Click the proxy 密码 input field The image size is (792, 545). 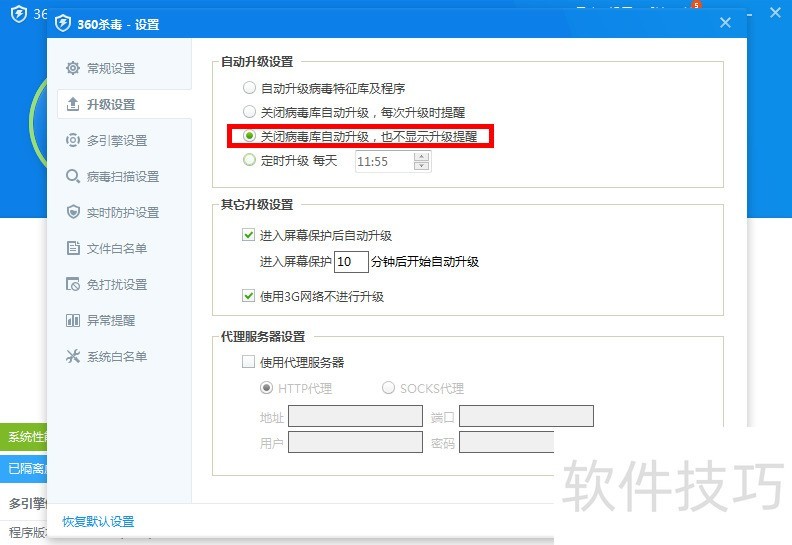pos(507,442)
